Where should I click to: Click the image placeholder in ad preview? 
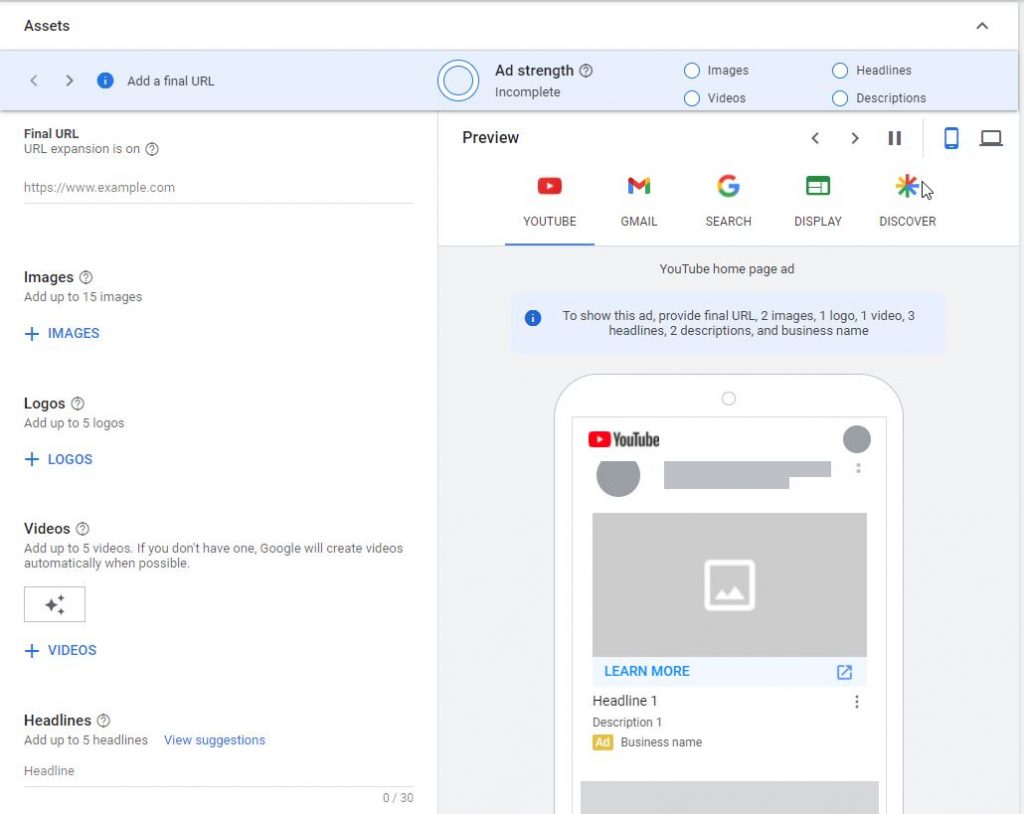pos(729,585)
